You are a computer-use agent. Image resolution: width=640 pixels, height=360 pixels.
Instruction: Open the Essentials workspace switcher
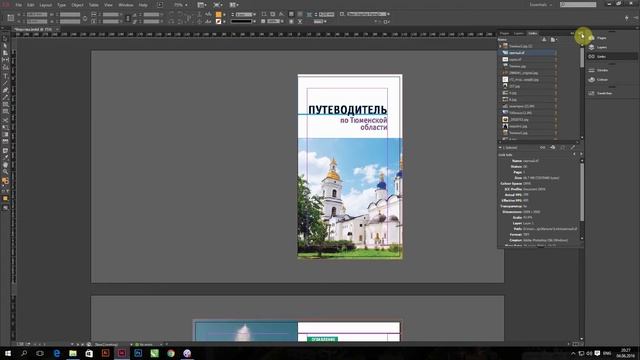[x=541, y=4]
